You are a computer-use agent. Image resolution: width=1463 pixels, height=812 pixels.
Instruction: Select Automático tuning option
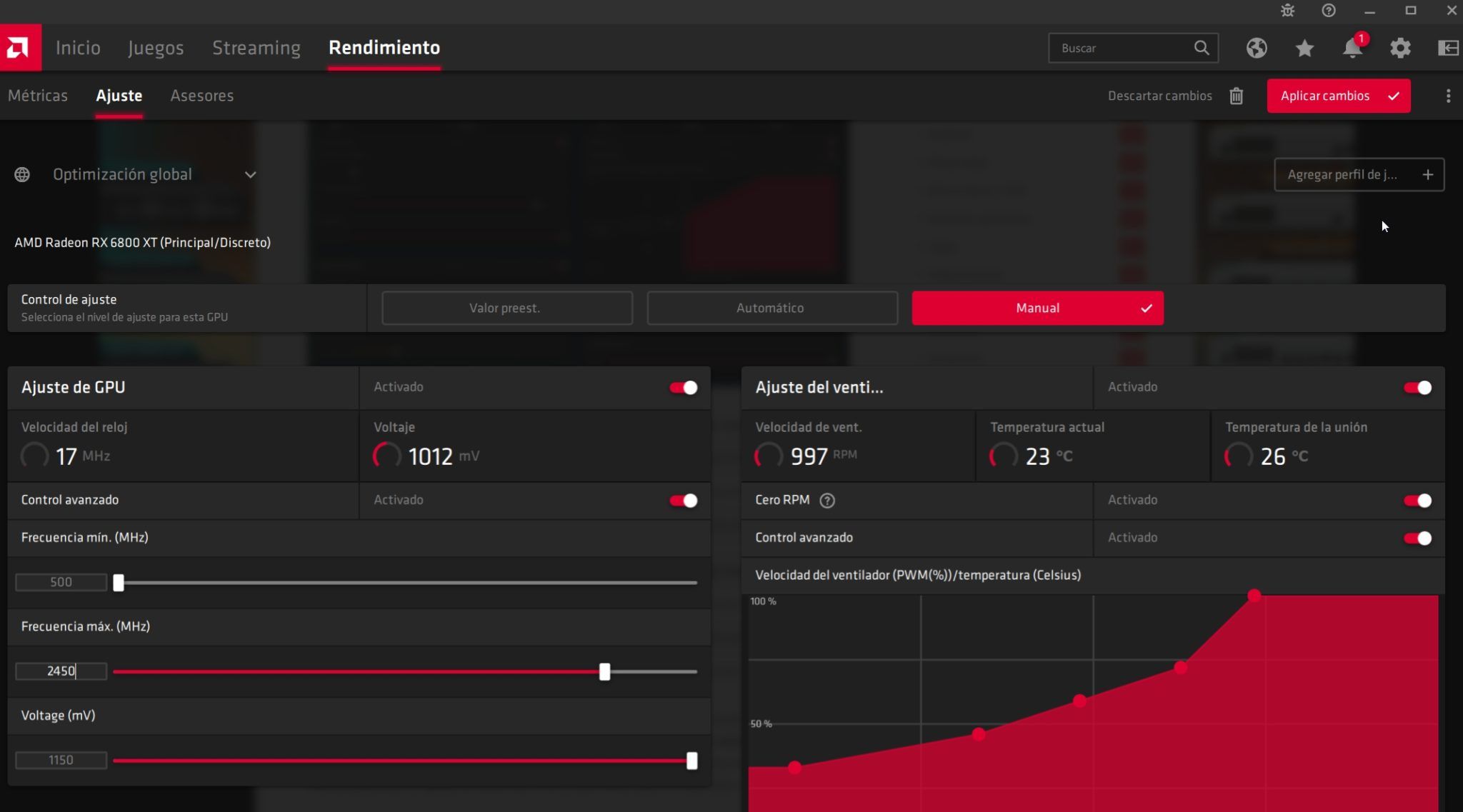(772, 308)
